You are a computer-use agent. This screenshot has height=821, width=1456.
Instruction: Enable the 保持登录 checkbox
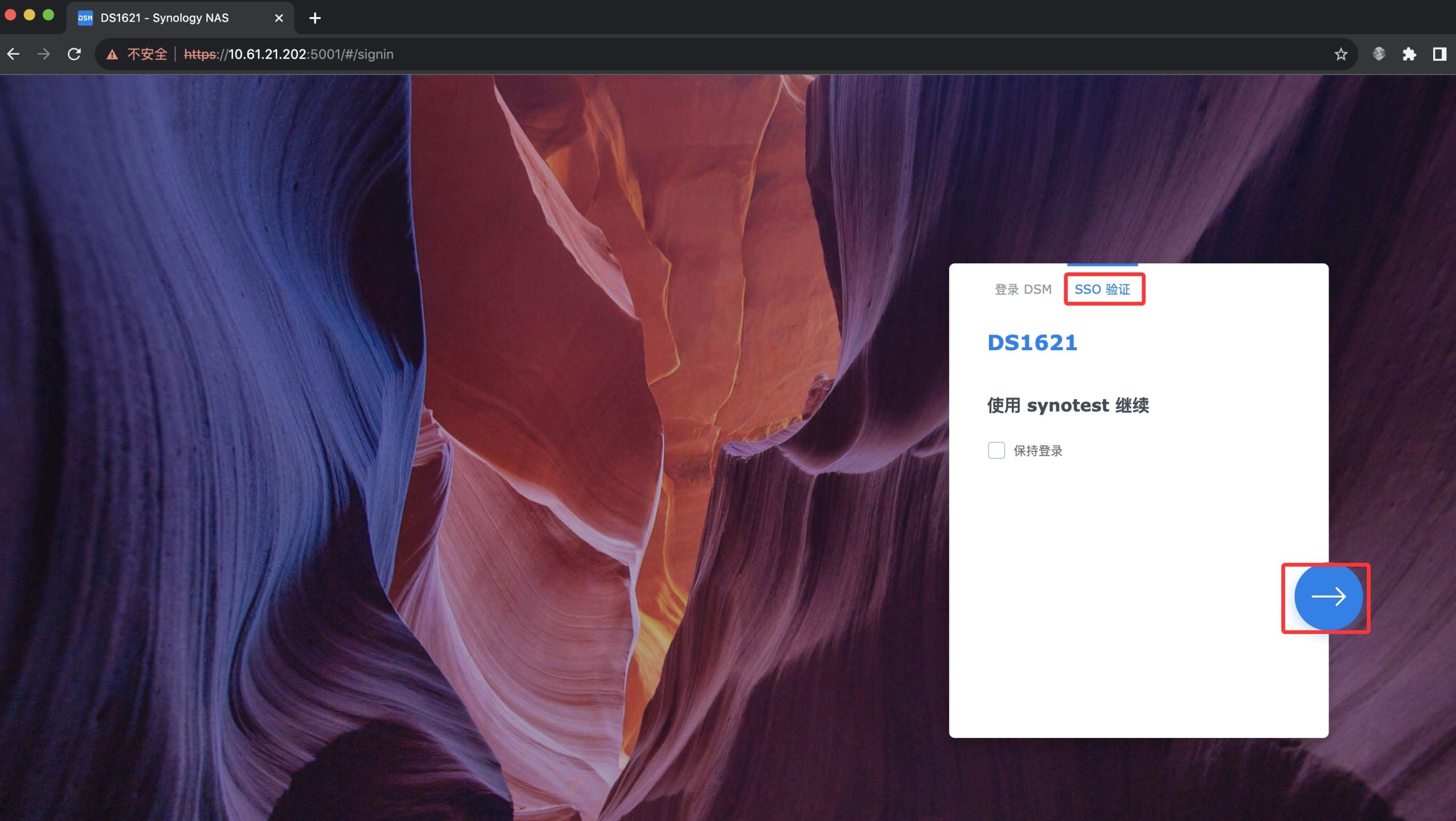(x=996, y=450)
